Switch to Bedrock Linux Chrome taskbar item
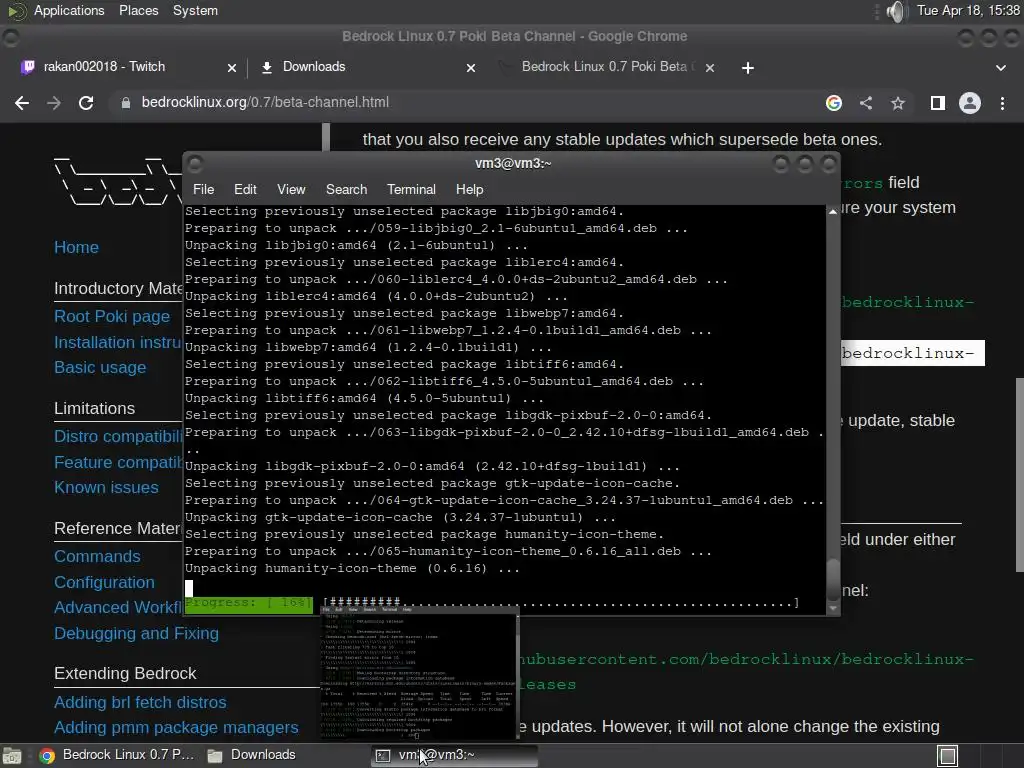The width and height of the screenshot is (1024, 768). 116,756
